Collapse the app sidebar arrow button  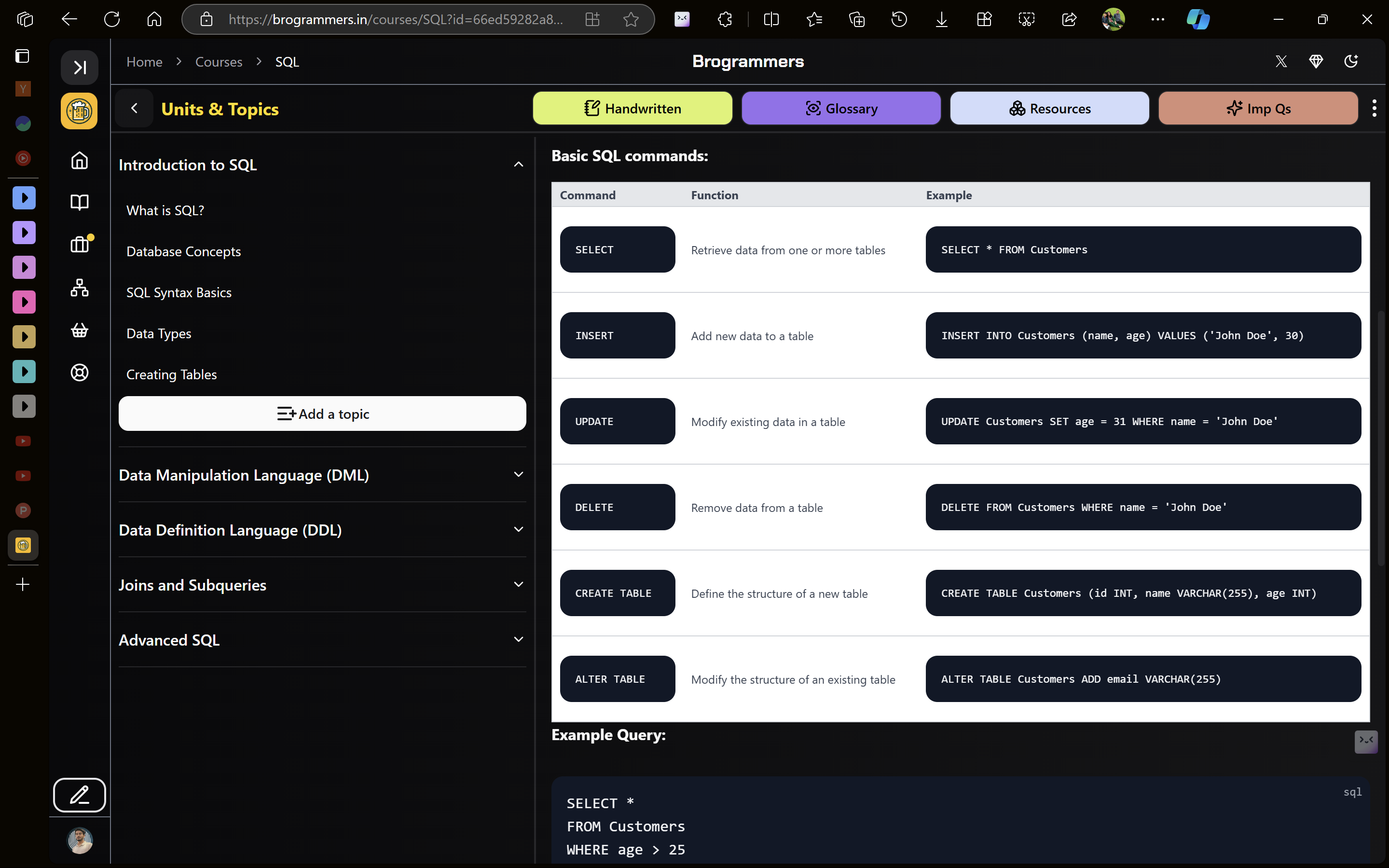tap(79, 68)
